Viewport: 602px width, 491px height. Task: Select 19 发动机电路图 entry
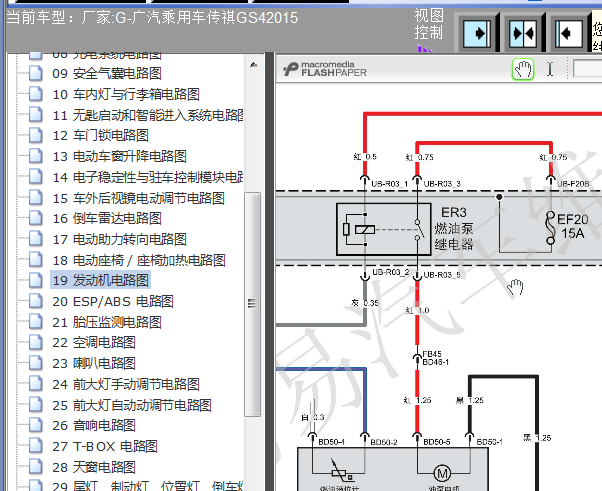pos(100,280)
